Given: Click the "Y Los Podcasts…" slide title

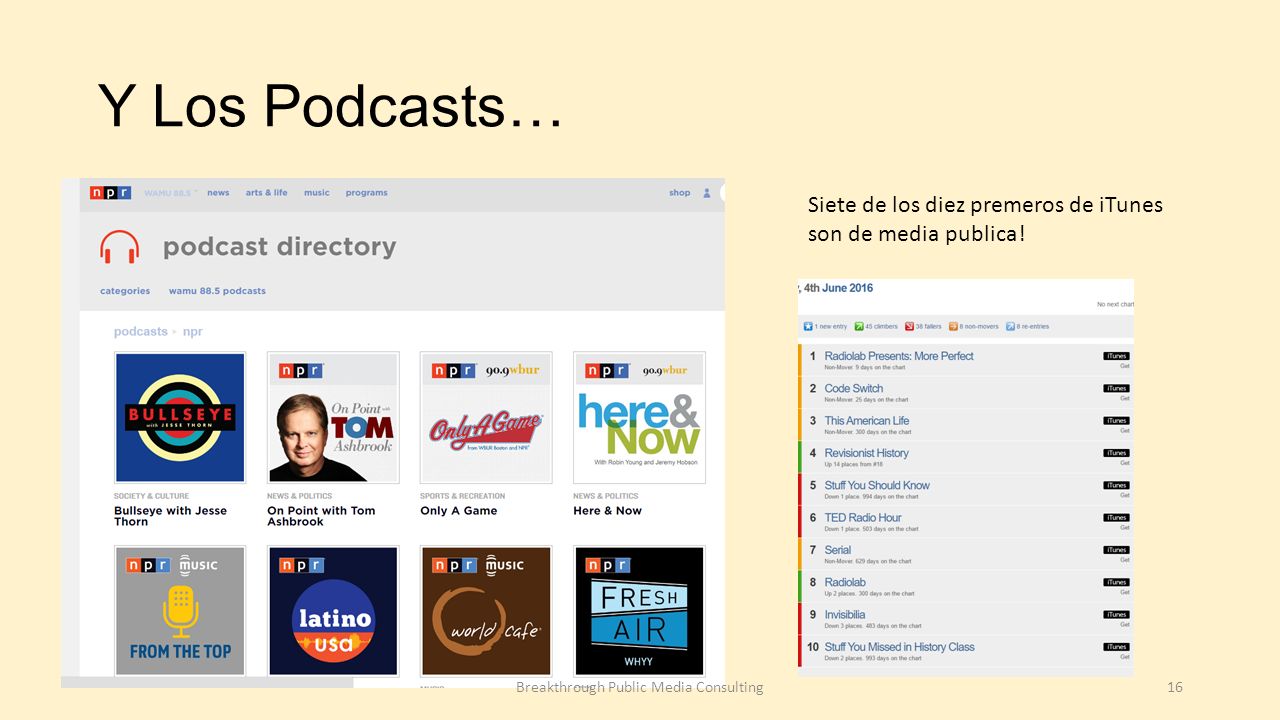Looking at the screenshot, I should (x=330, y=105).
